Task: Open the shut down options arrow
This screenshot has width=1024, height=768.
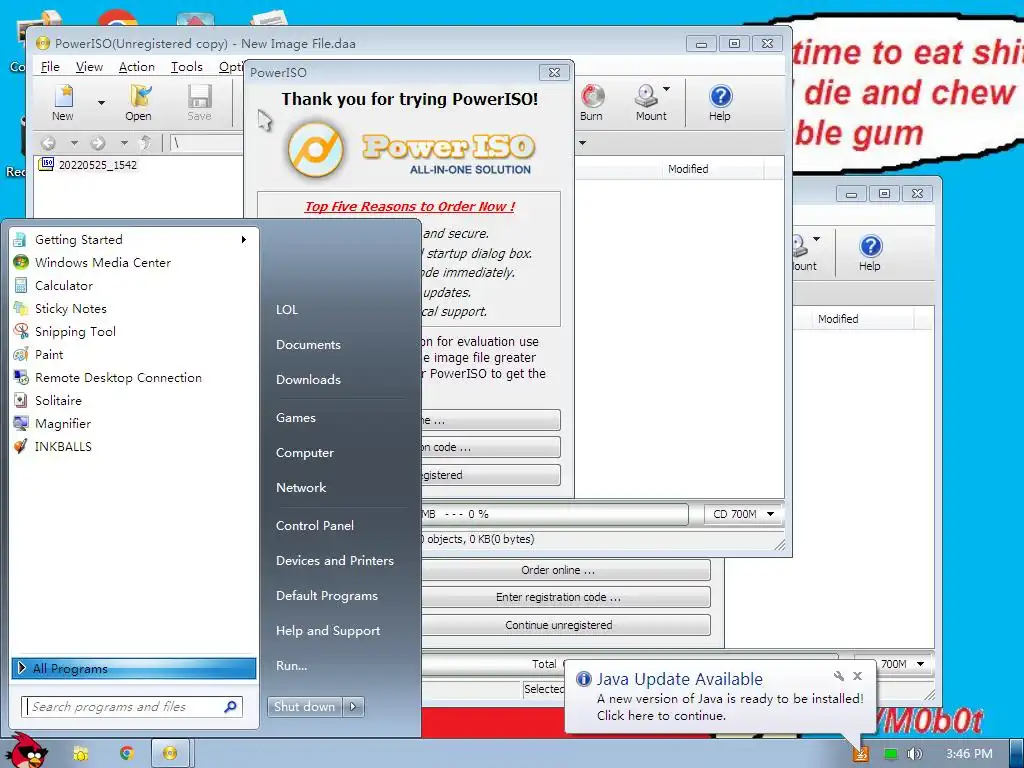Action: (x=353, y=707)
